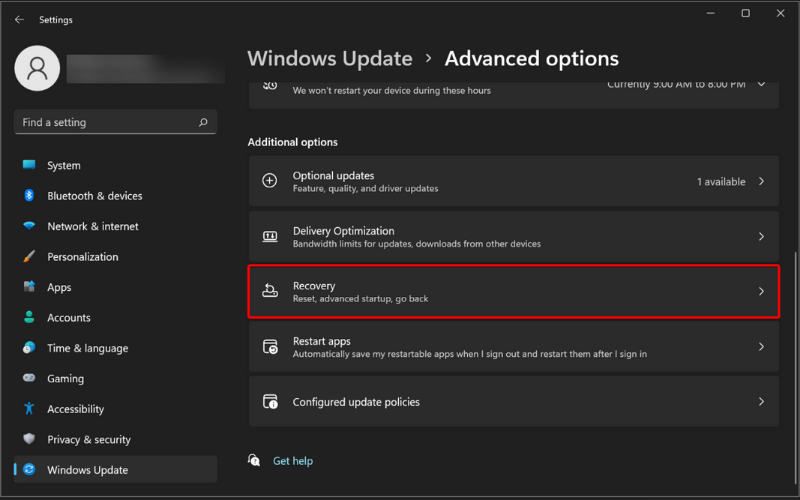Click the Gaming controller icon
This screenshot has height=500, width=800.
coord(29,378)
